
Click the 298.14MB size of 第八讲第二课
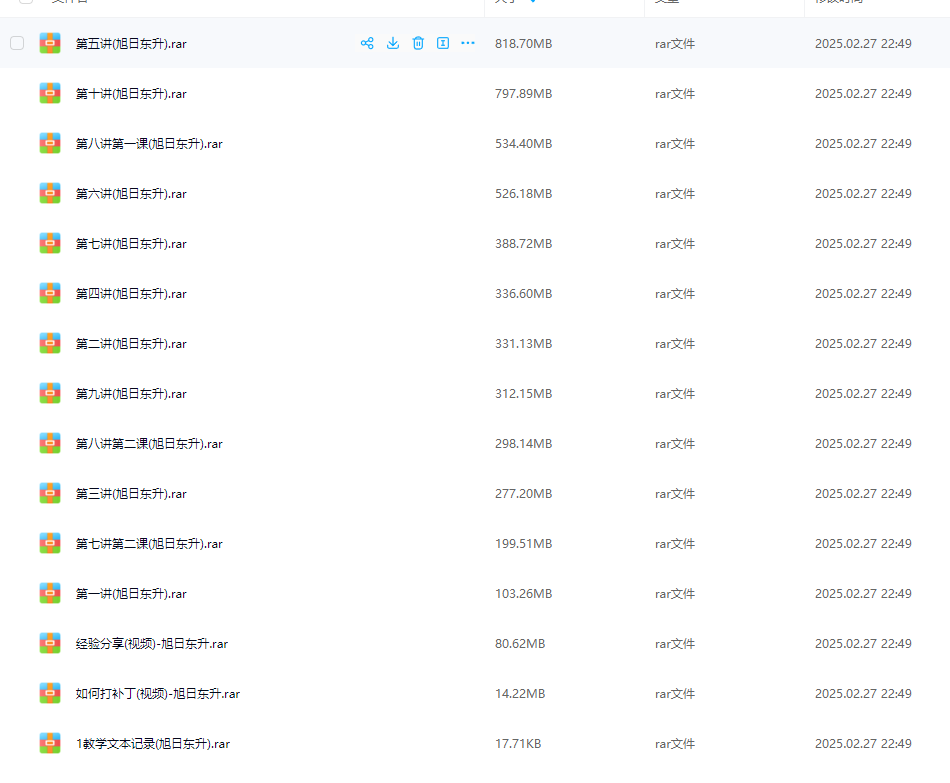click(x=523, y=444)
